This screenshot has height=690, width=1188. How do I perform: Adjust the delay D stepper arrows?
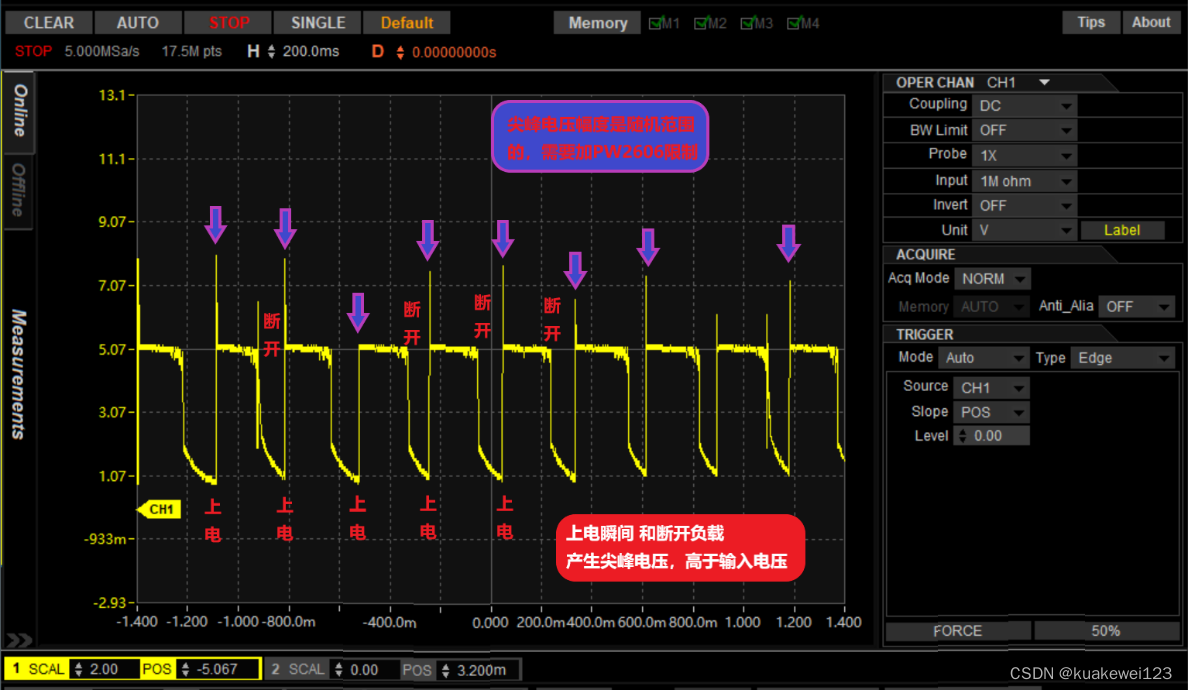click(x=400, y=52)
